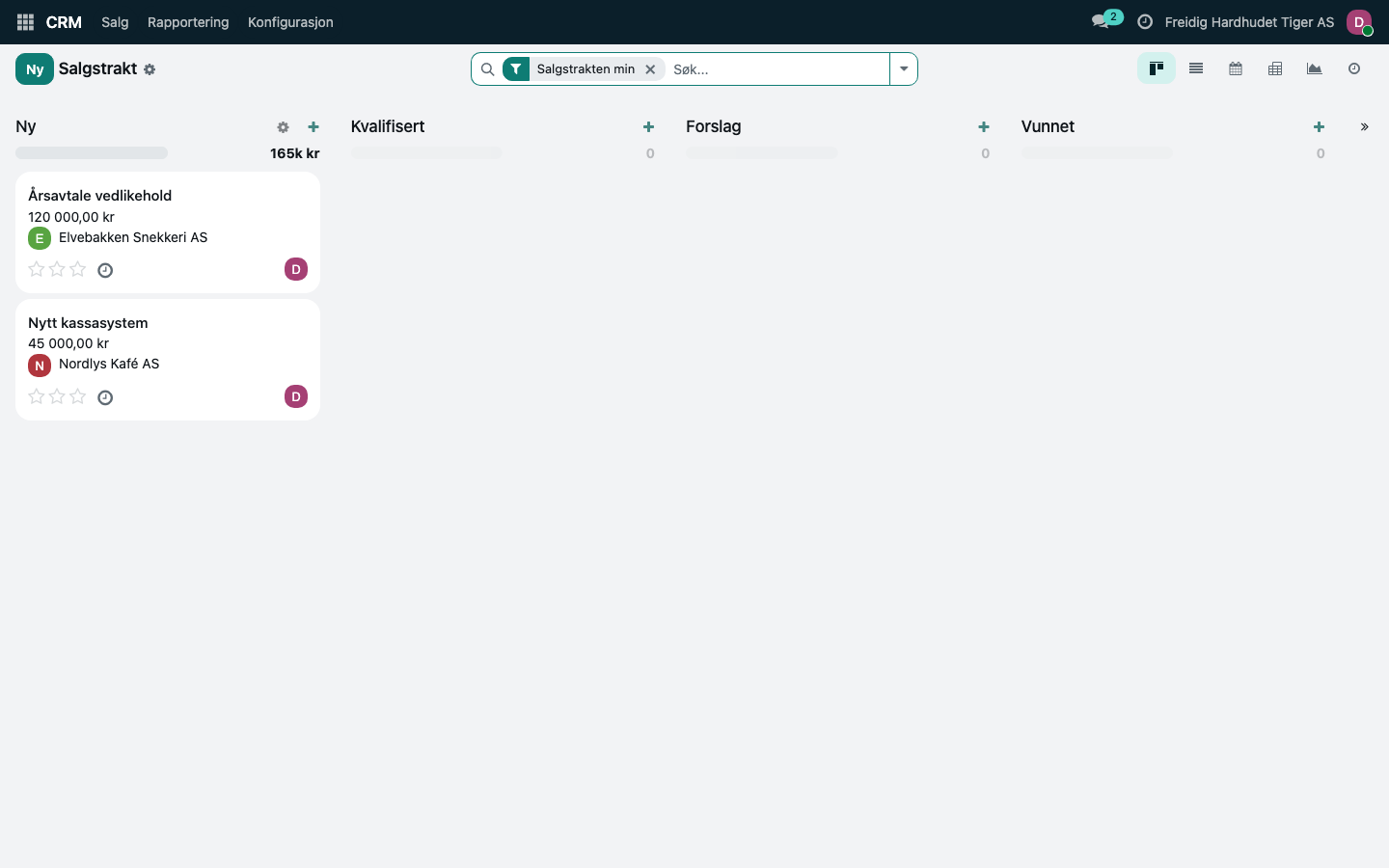The image size is (1389, 868).
Task: Click the Kvalifisert column header
Action: (x=388, y=126)
